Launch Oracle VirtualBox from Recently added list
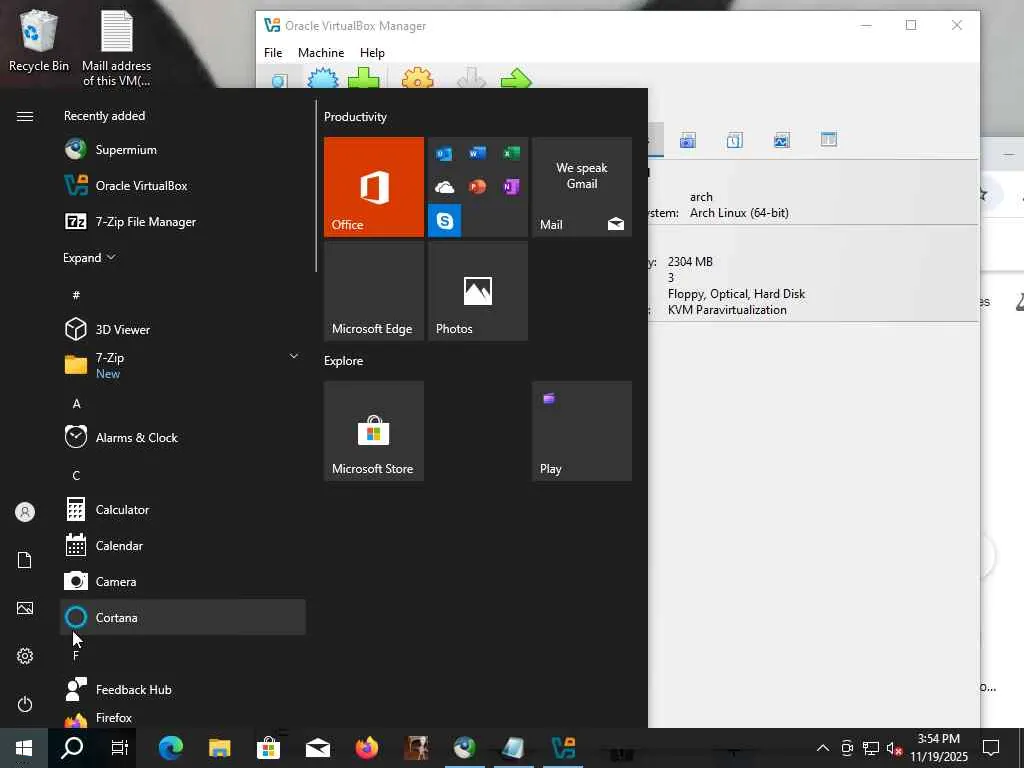The height and width of the screenshot is (768, 1024). pyautogui.click(x=182, y=185)
